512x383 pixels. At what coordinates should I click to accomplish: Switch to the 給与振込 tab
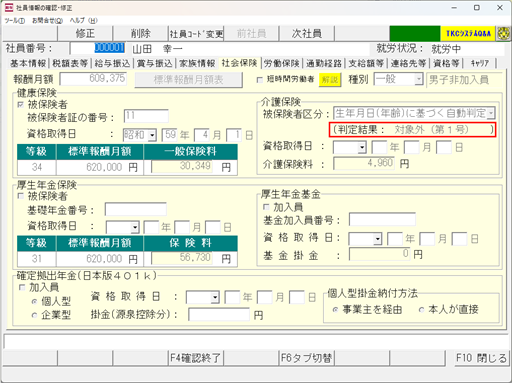click(112, 63)
